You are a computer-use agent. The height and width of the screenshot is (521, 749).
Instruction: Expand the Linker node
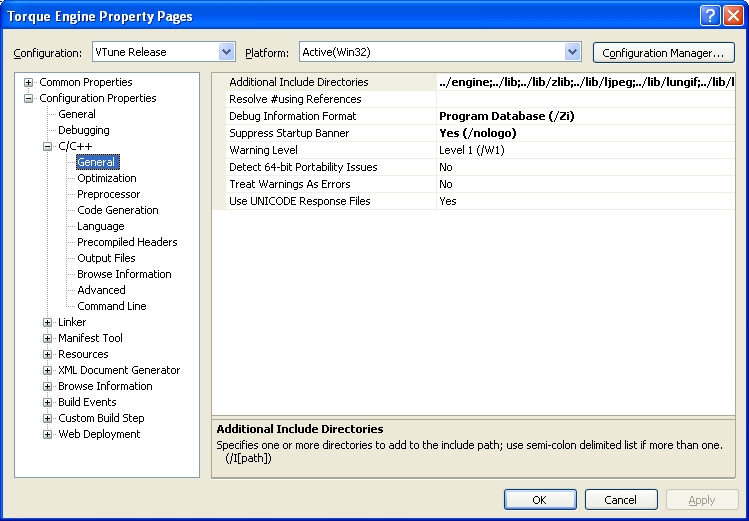[48, 322]
